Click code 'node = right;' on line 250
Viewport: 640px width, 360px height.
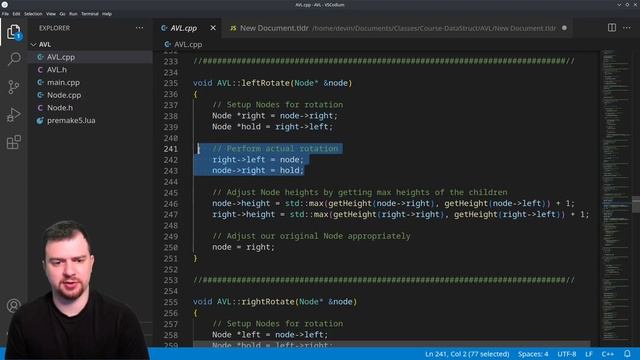[243, 247]
